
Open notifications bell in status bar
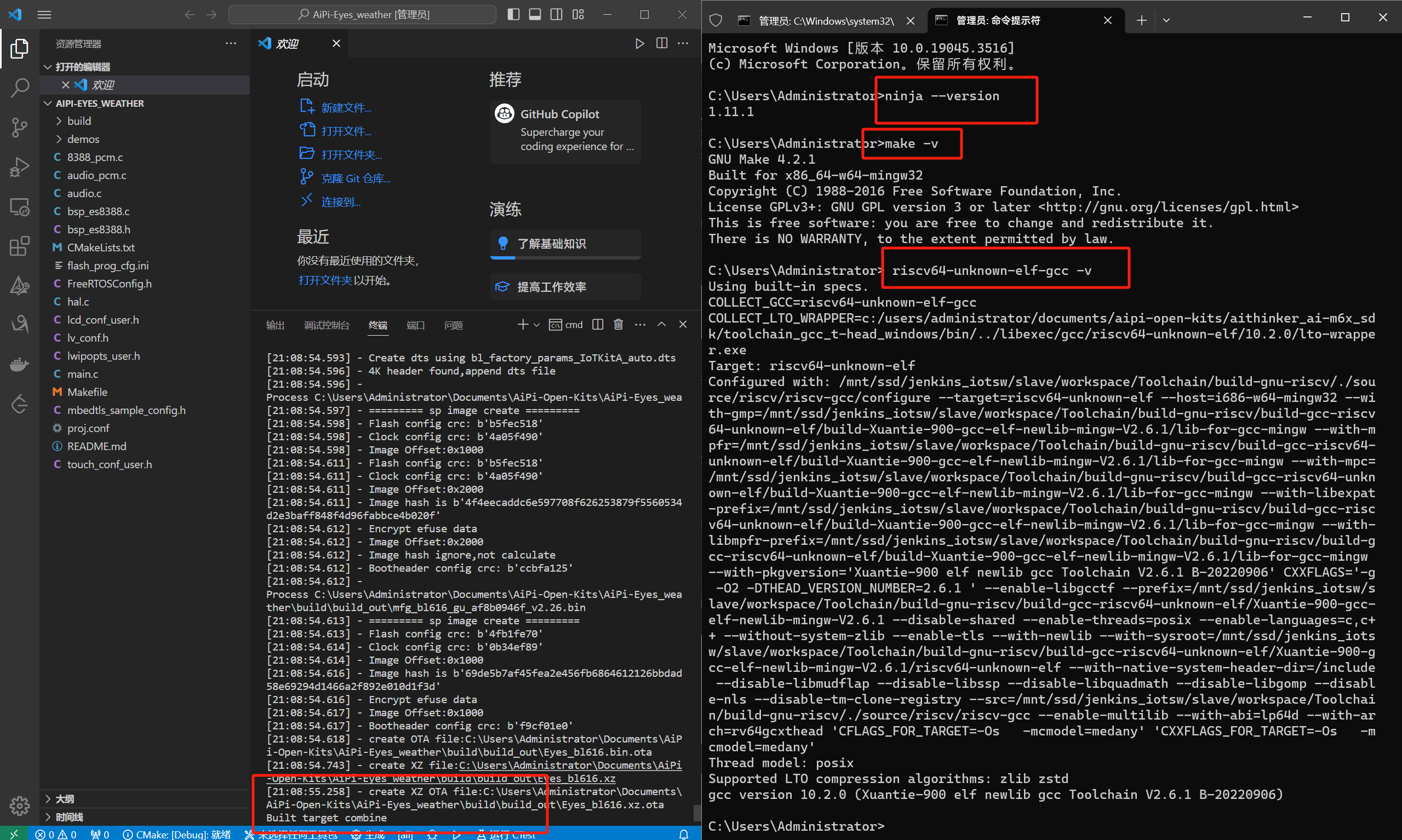(x=684, y=834)
